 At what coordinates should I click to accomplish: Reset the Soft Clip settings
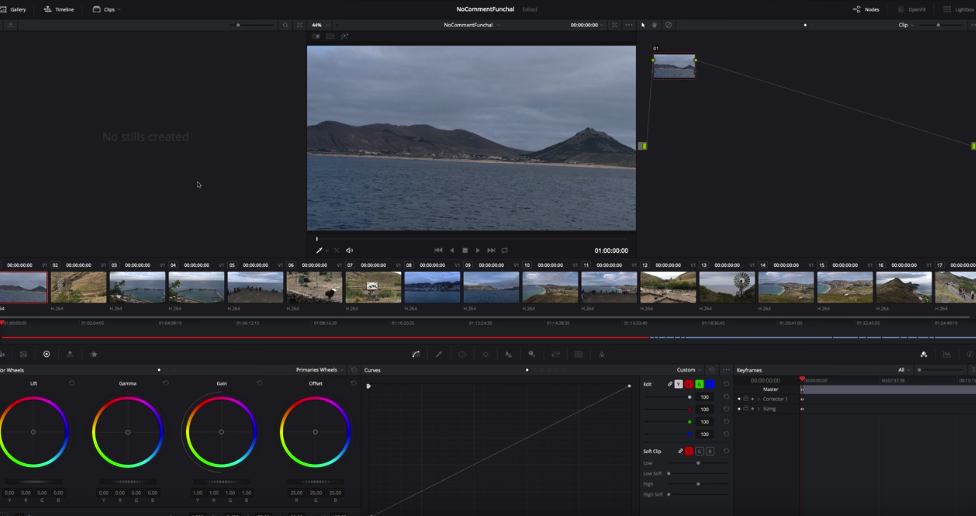pos(726,451)
